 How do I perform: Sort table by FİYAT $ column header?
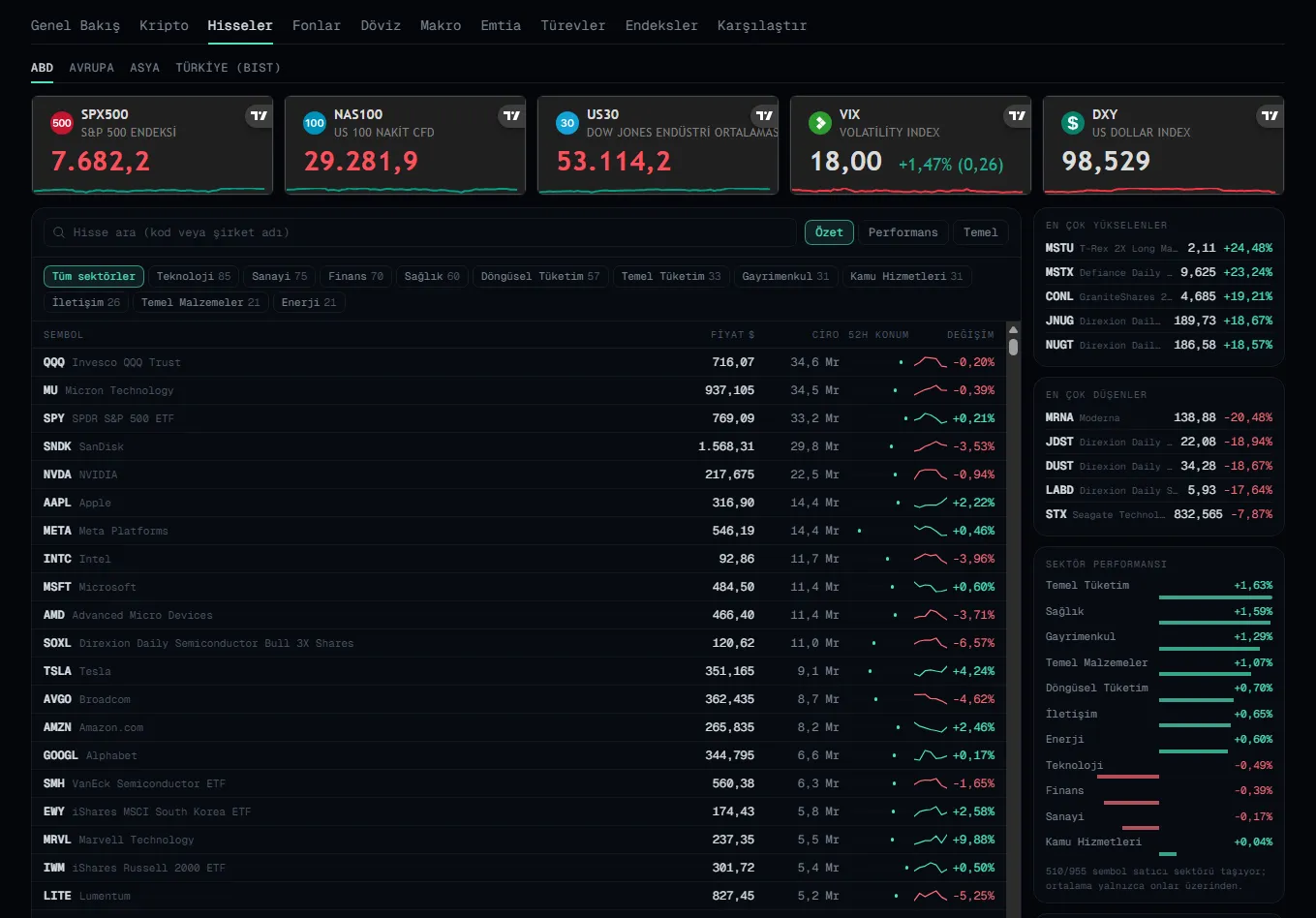click(732, 335)
